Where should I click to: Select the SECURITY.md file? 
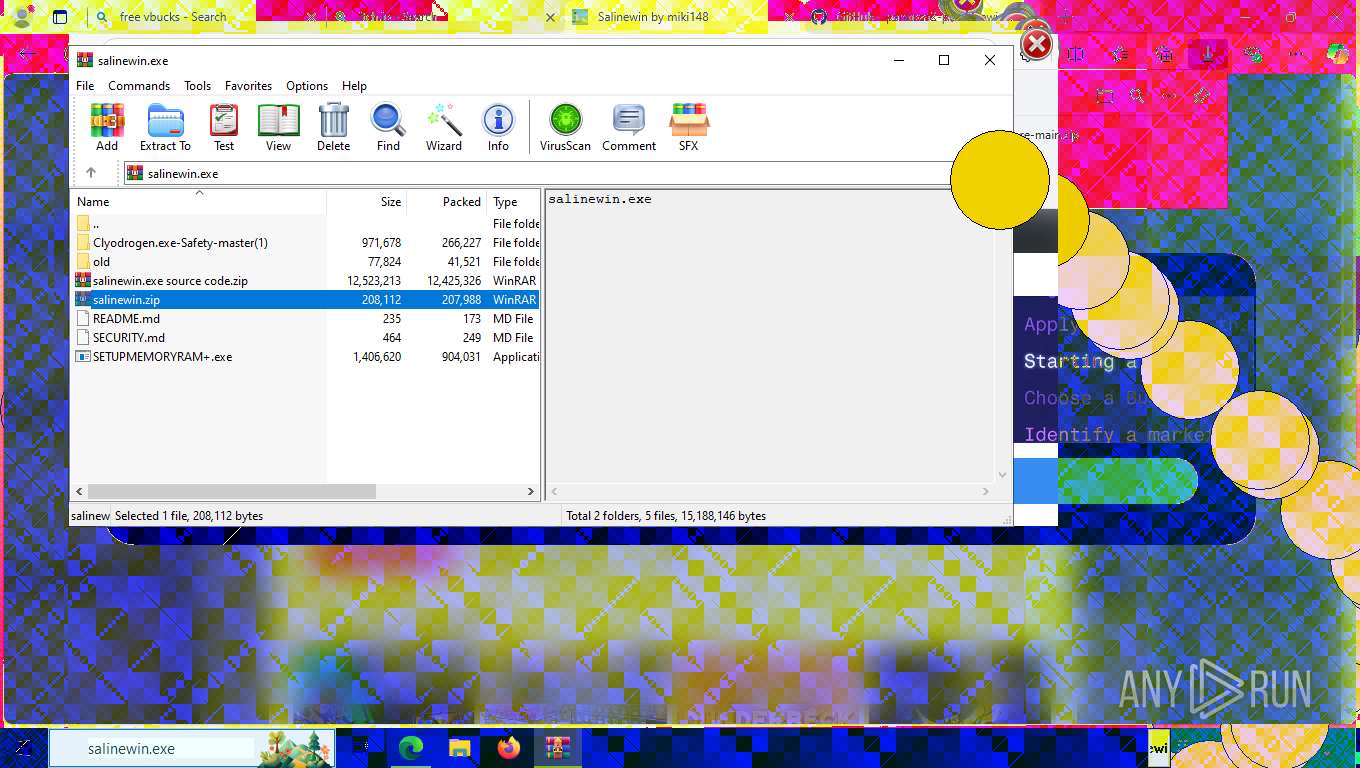(x=306, y=338)
